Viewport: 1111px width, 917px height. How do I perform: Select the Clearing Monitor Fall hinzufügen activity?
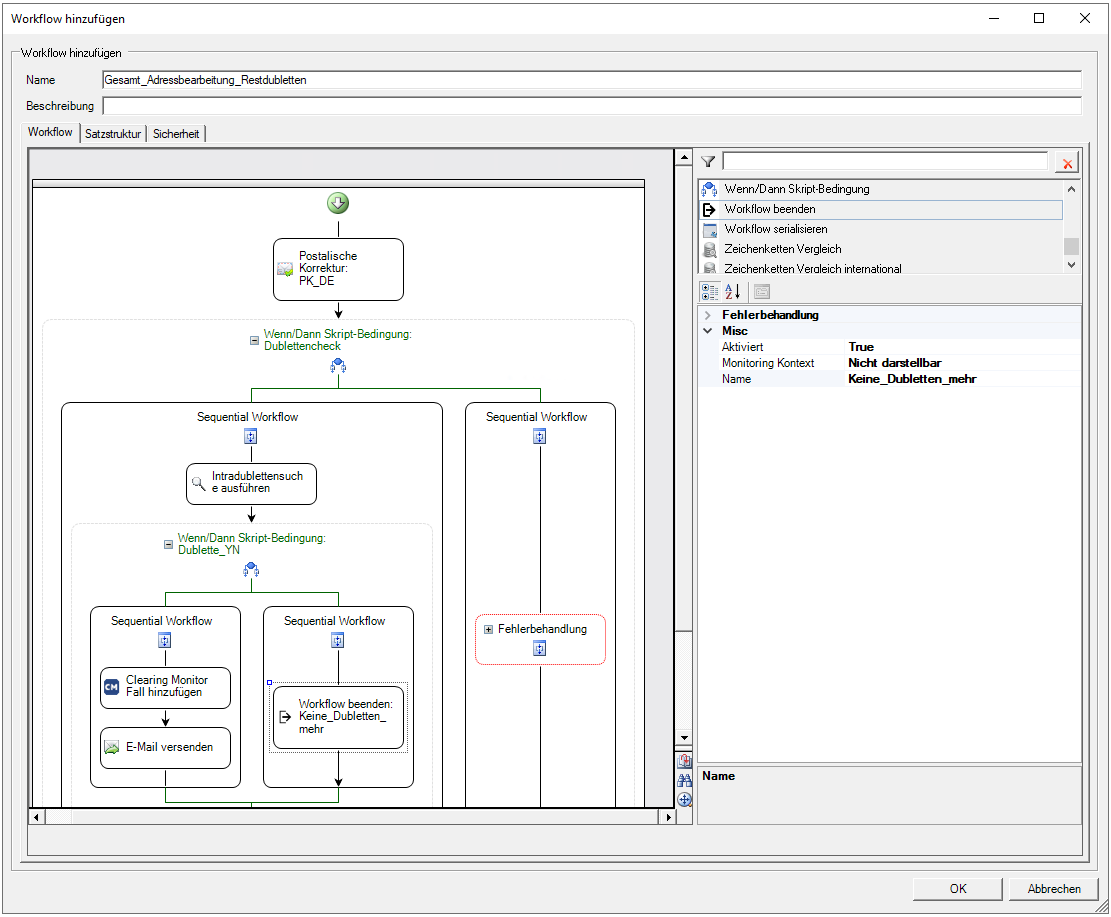165,687
